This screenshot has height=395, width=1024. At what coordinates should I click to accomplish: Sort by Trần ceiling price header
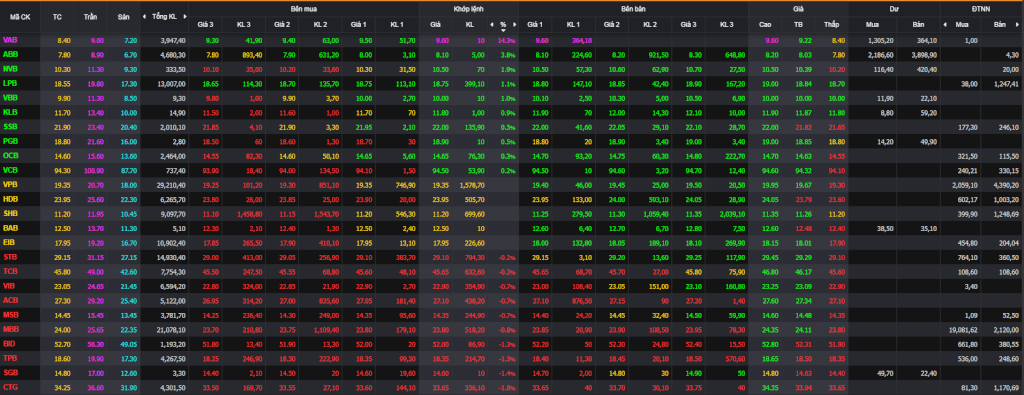coord(91,16)
